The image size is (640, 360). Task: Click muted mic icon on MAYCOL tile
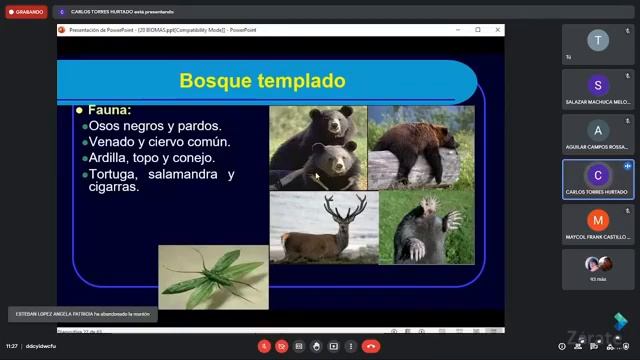[x=627, y=211]
